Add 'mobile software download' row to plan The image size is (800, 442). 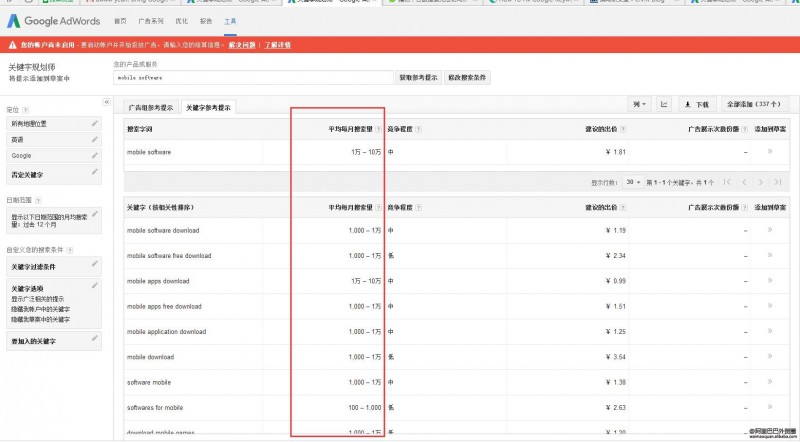click(x=769, y=231)
